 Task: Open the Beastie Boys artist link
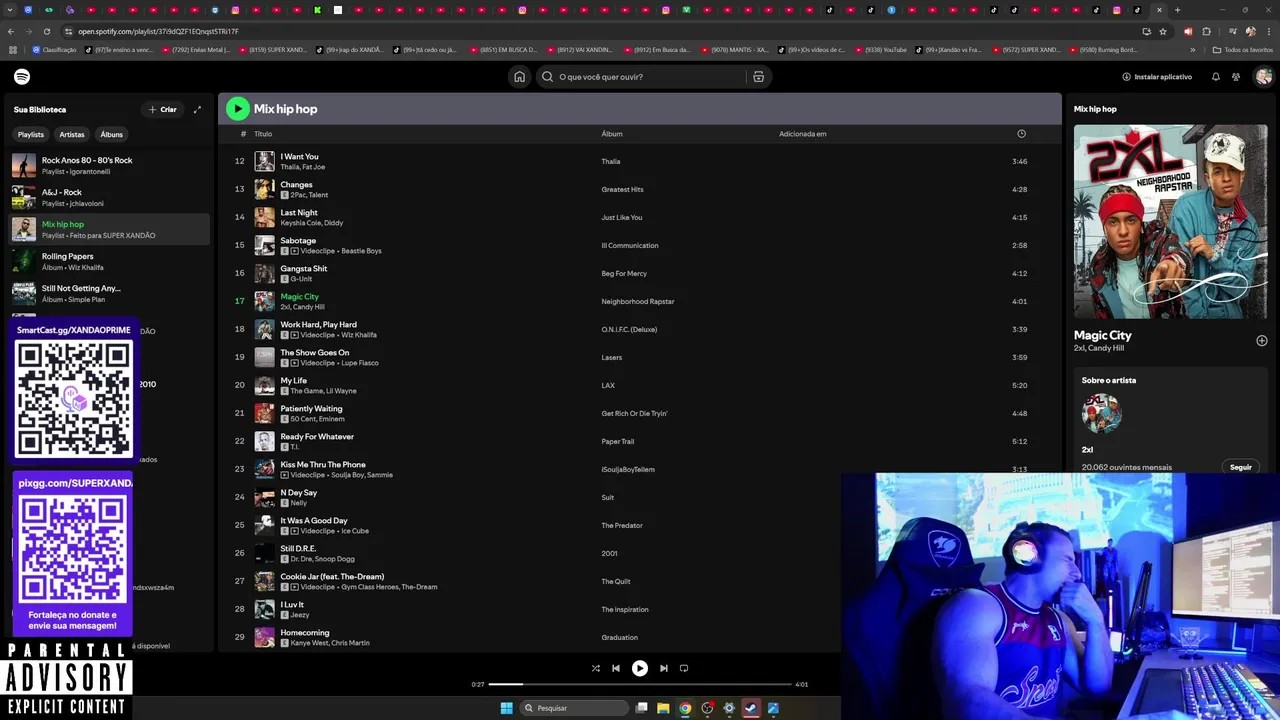pos(361,251)
